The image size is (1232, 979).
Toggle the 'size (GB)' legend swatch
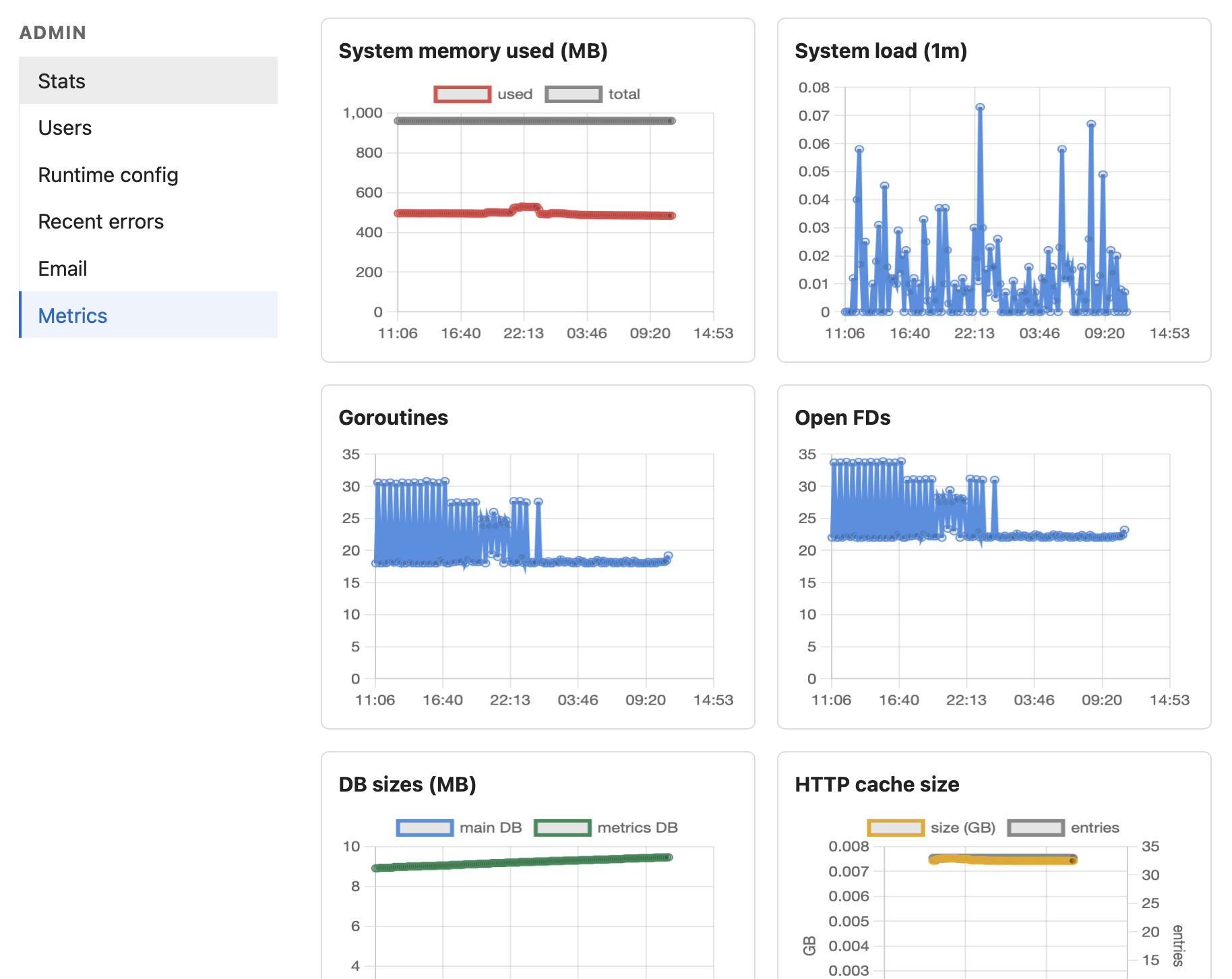(x=896, y=828)
